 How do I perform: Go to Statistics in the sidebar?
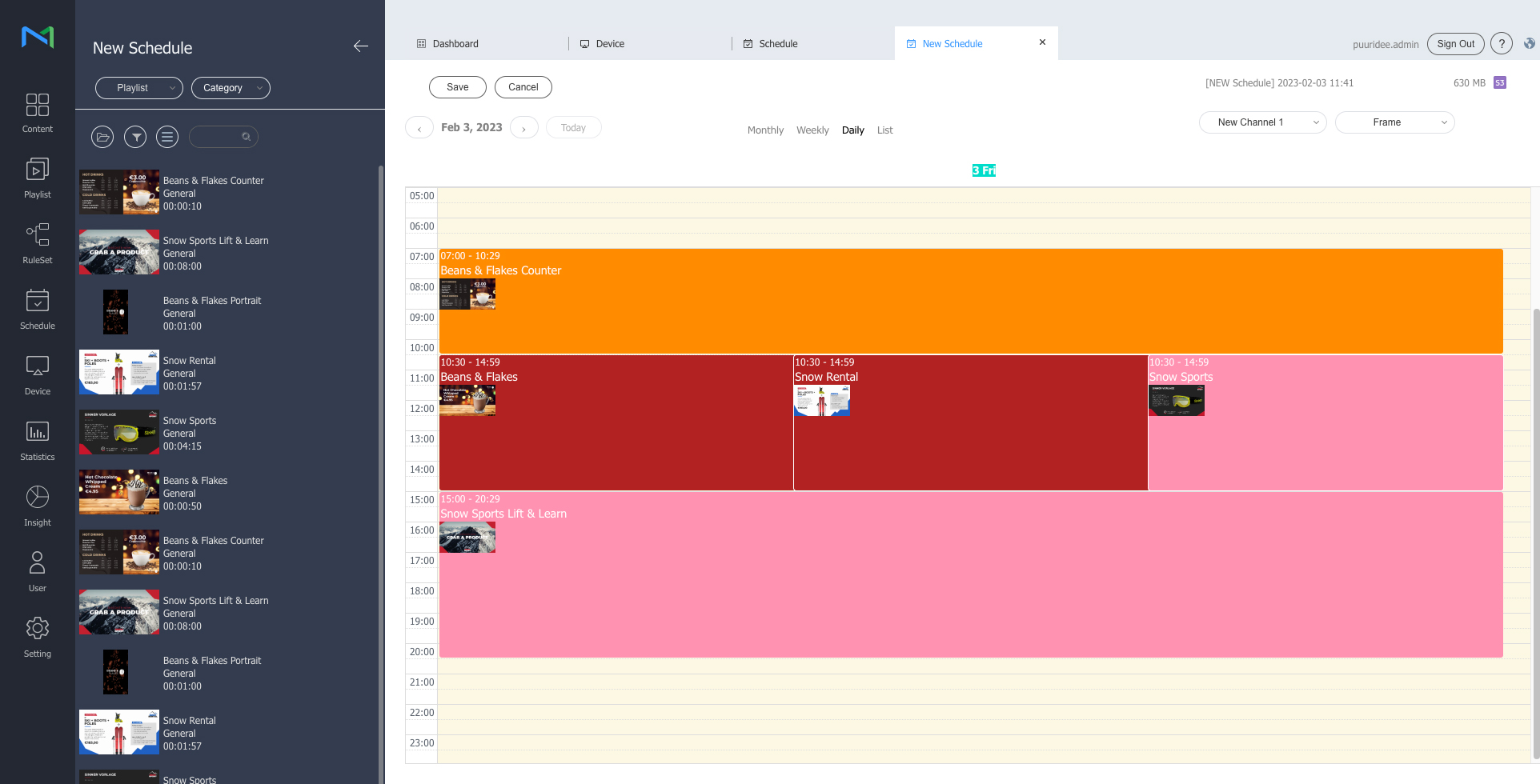point(38,441)
